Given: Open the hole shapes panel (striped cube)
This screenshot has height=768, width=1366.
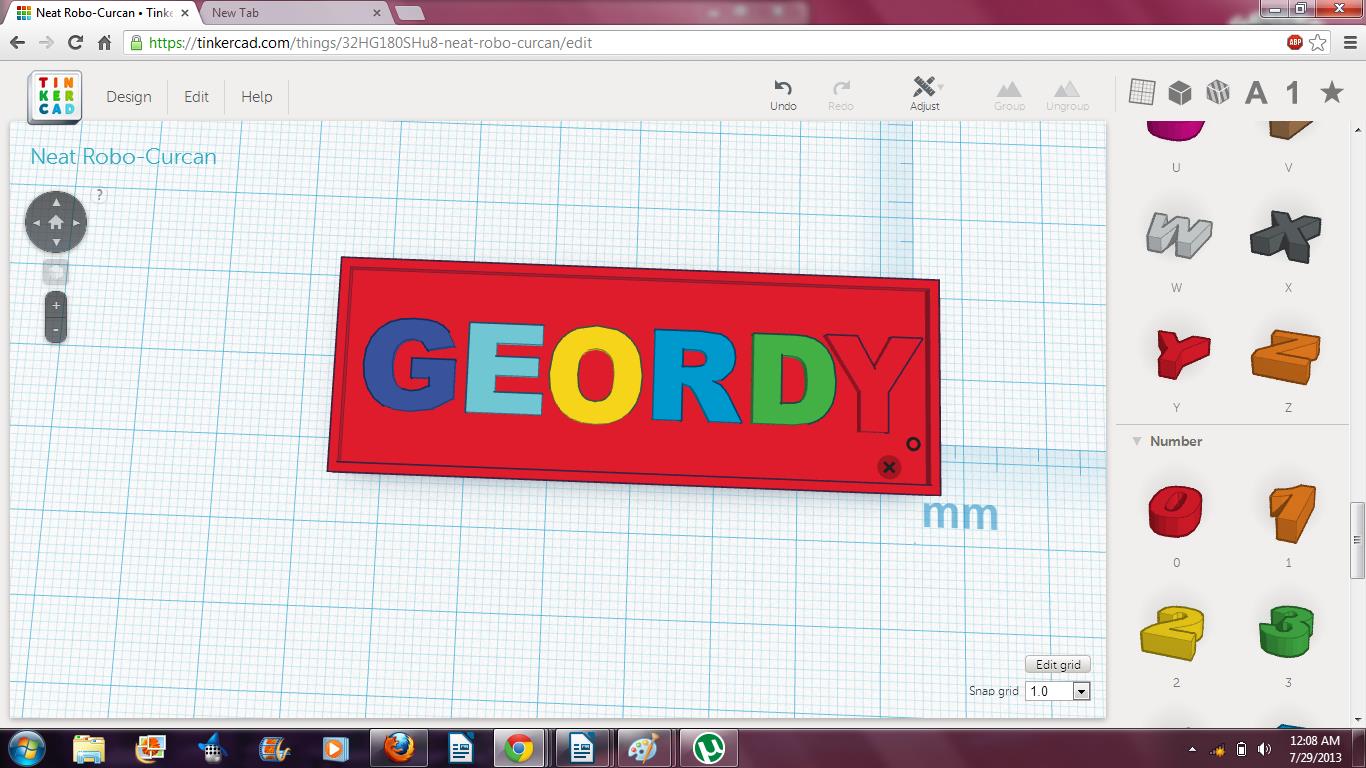Looking at the screenshot, I should tap(1218, 91).
